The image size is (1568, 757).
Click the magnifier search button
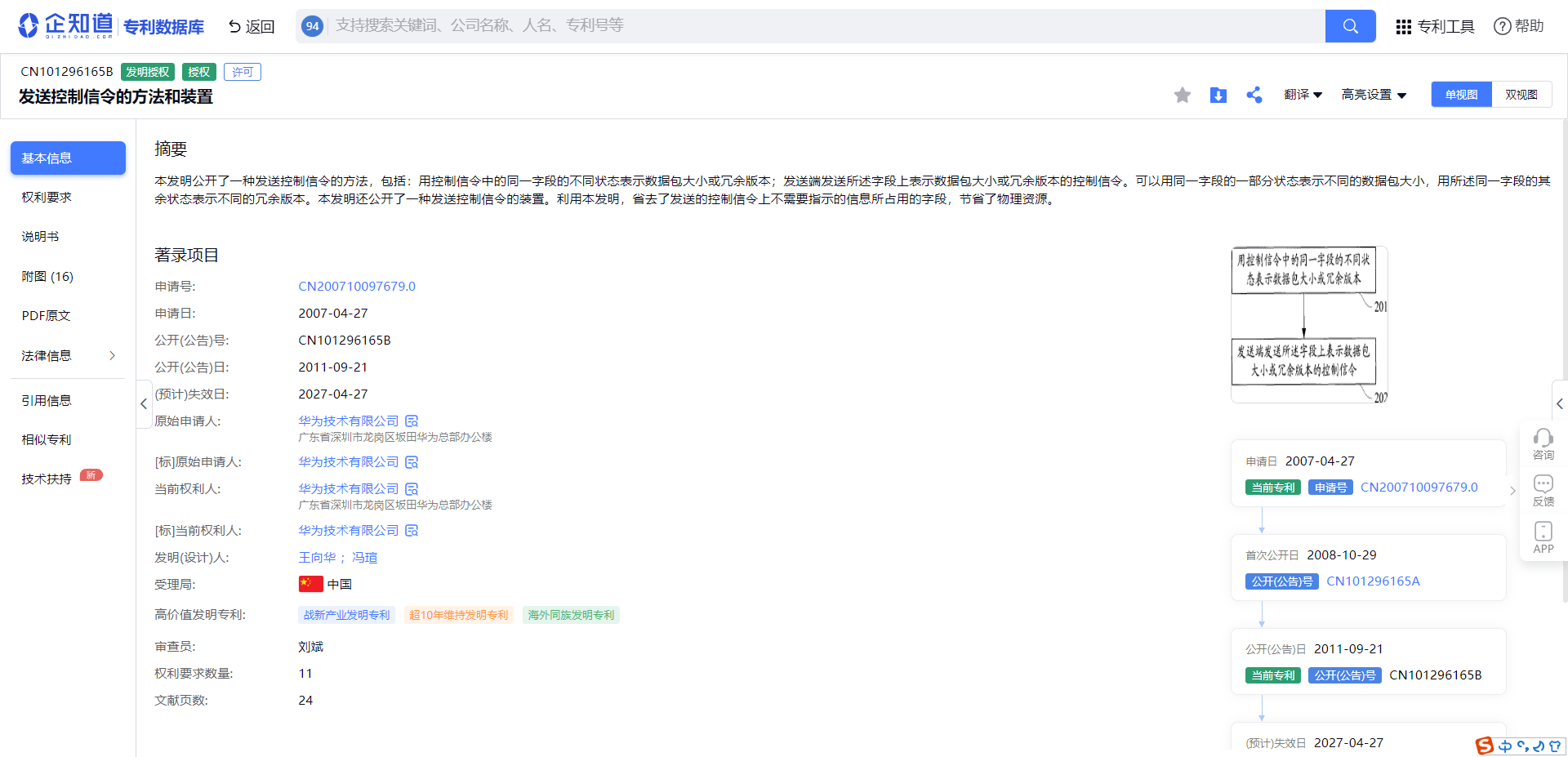(x=1350, y=26)
